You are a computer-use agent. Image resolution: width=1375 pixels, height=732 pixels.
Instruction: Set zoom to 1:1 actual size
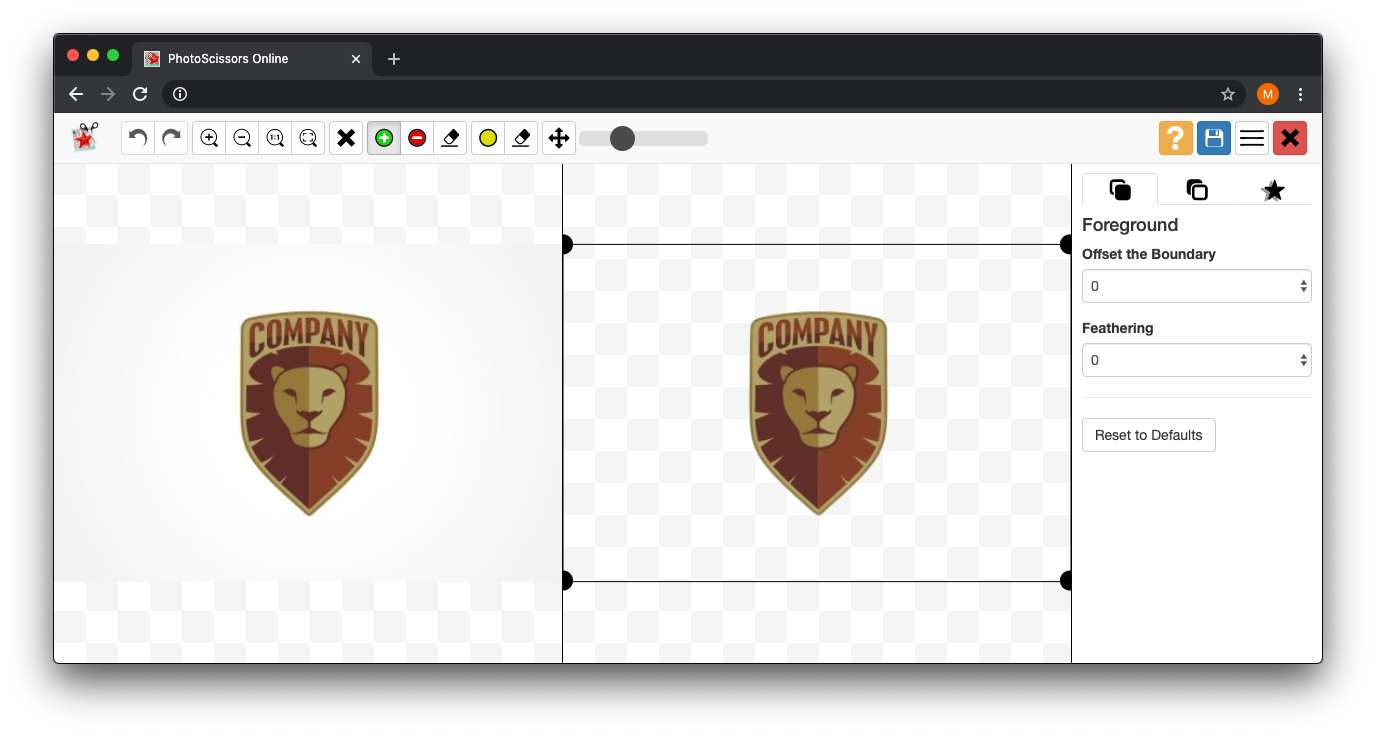(275, 138)
